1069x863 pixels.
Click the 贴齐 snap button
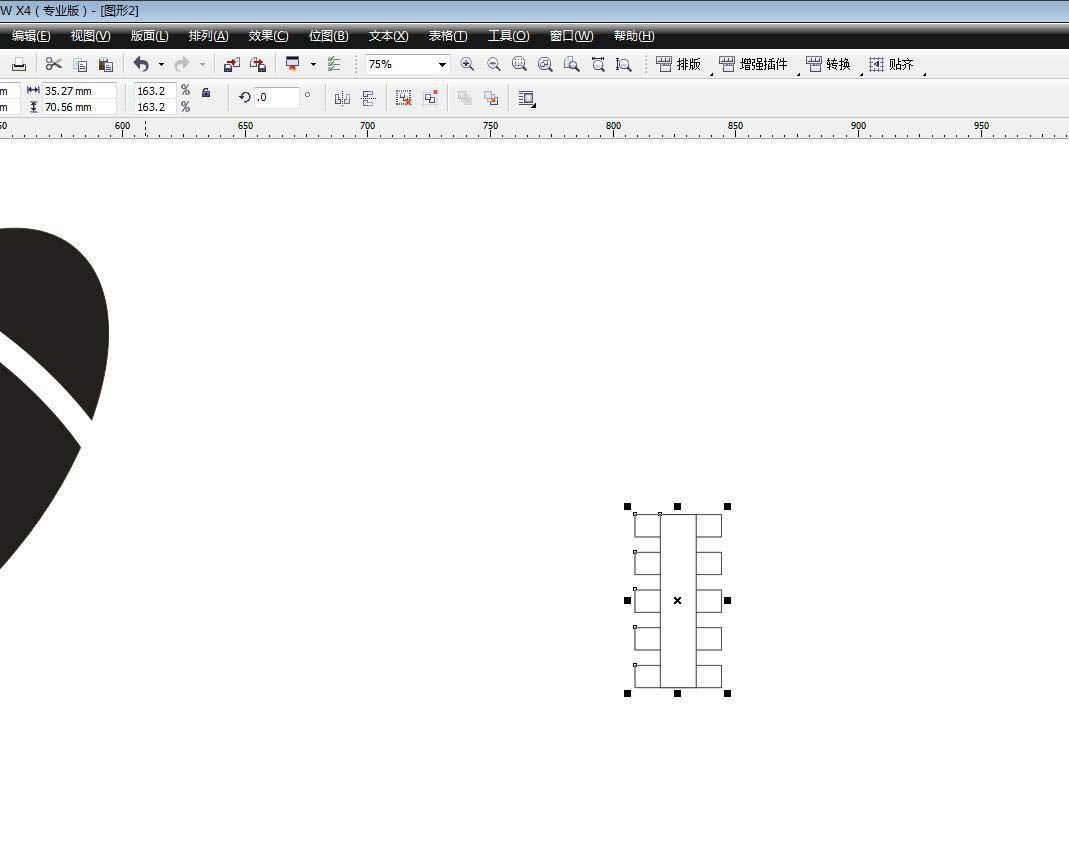[891, 64]
